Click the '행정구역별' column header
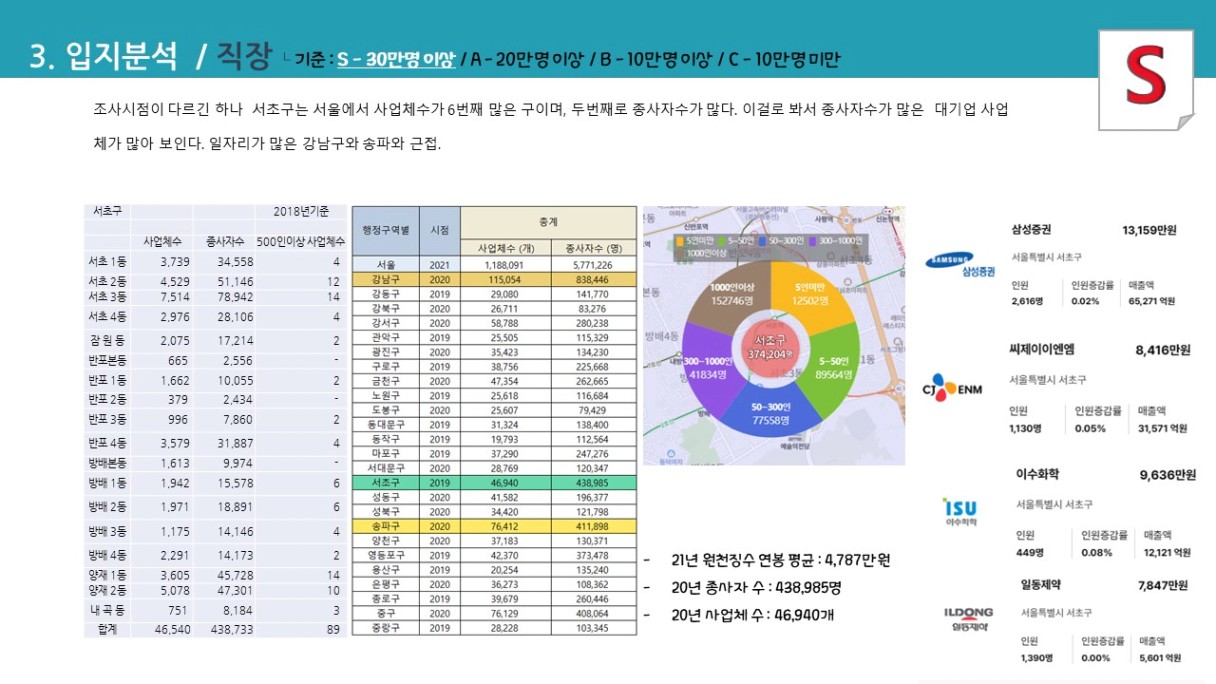Image resolution: width=1216 pixels, height=684 pixels. (x=386, y=230)
